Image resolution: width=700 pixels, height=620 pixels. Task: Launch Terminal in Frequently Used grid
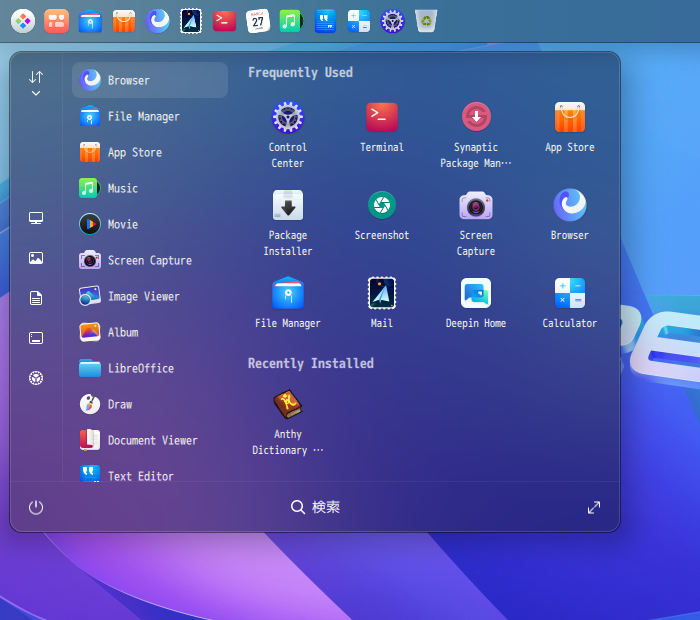[x=381, y=118]
